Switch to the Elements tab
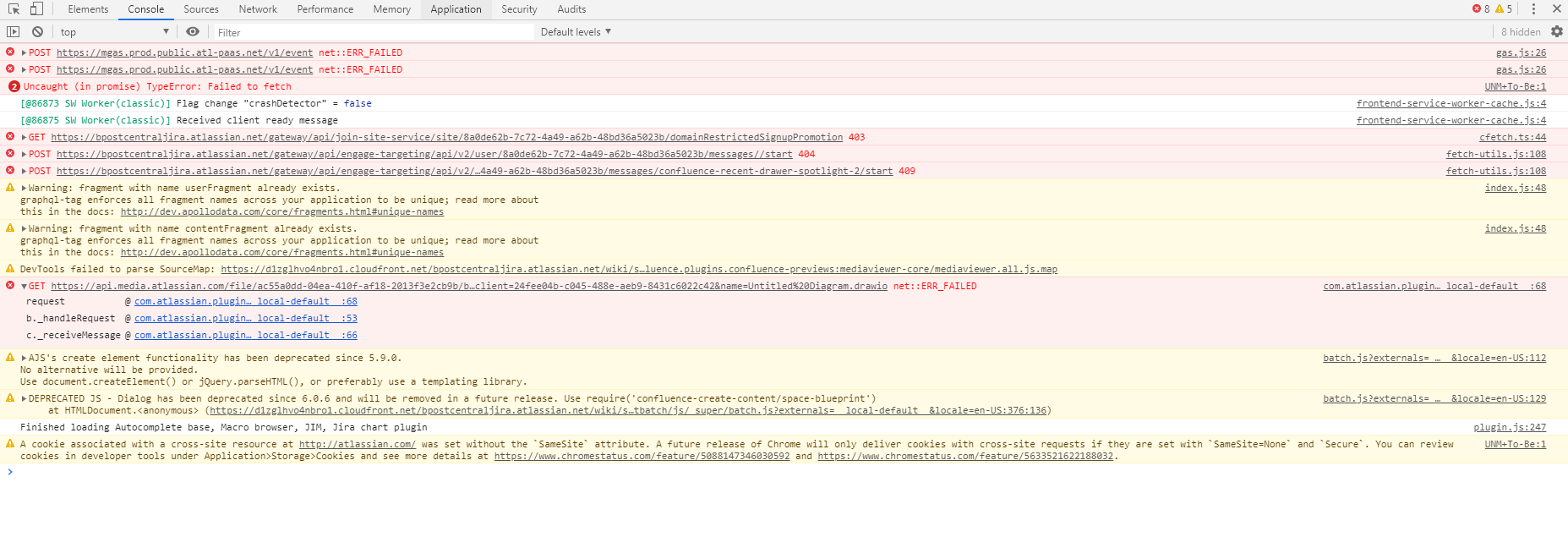Viewport: 1568px width, 548px height. pyautogui.click(x=88, y=9)
